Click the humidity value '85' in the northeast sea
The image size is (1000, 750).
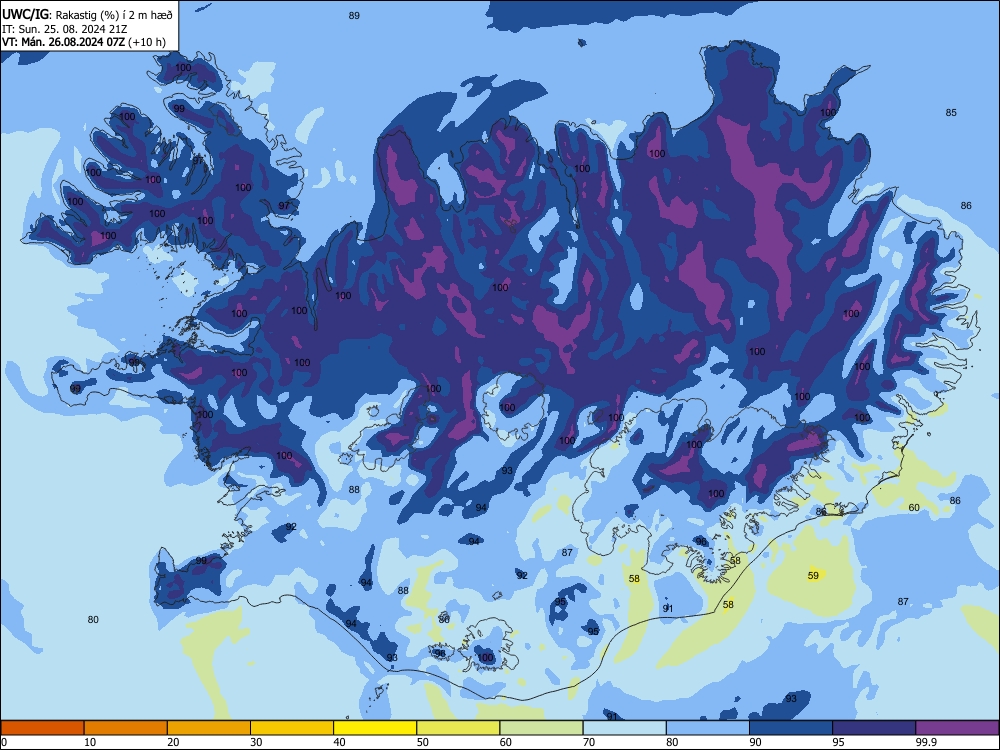point(951,112)
